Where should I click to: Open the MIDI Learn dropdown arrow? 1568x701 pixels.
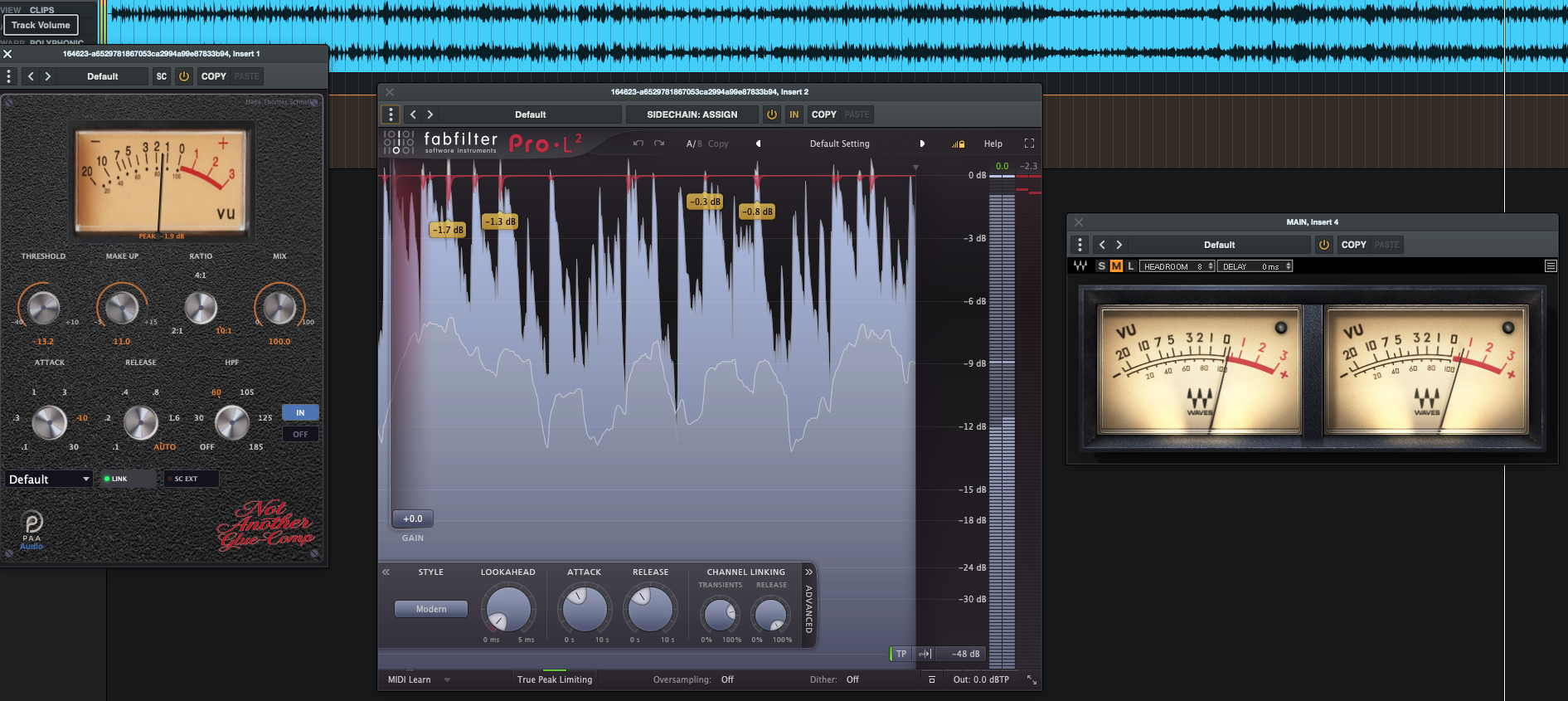pyautogui.click(x=447, y=679)
